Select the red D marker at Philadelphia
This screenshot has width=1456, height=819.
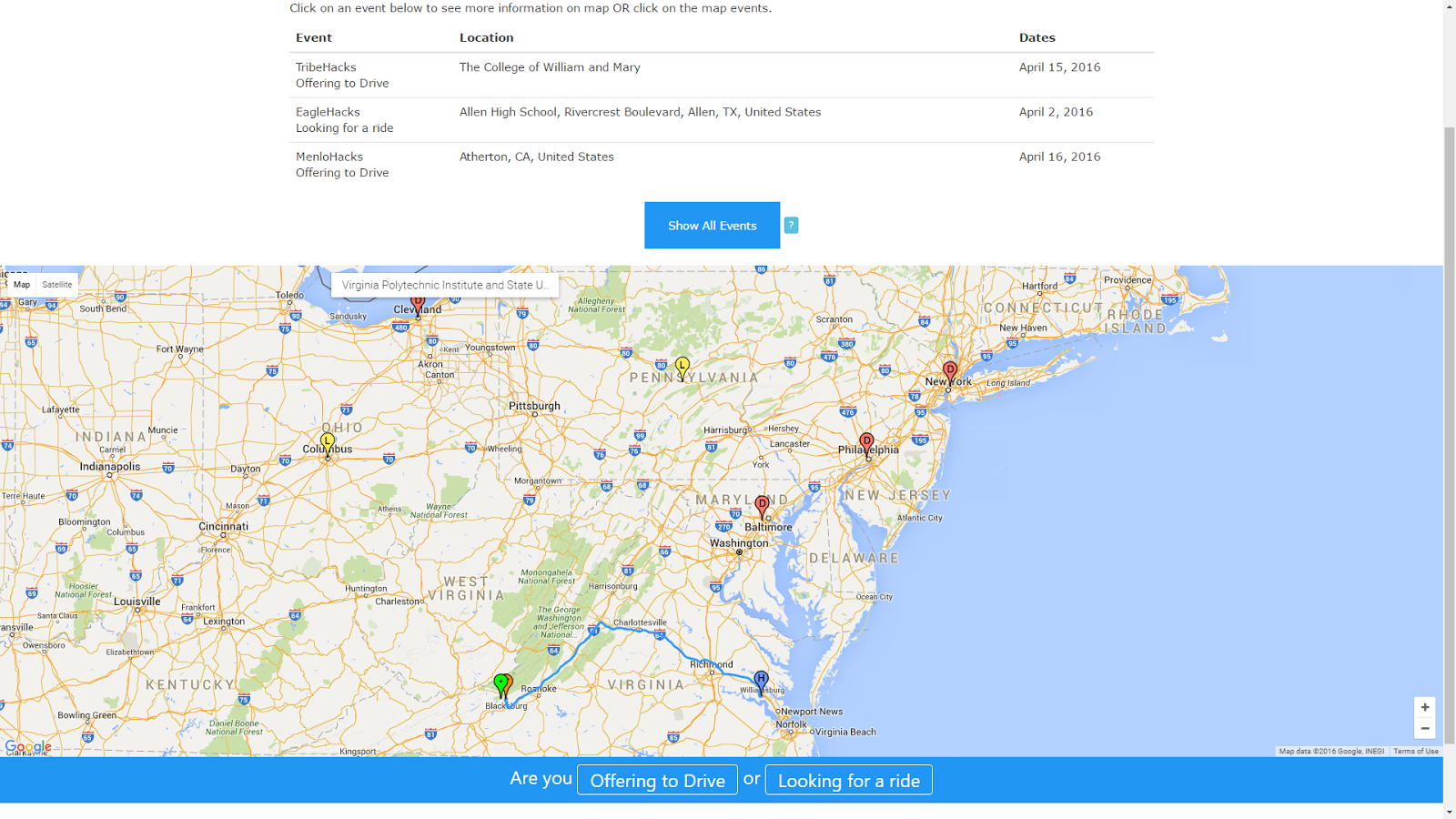(x=866, y=445)
